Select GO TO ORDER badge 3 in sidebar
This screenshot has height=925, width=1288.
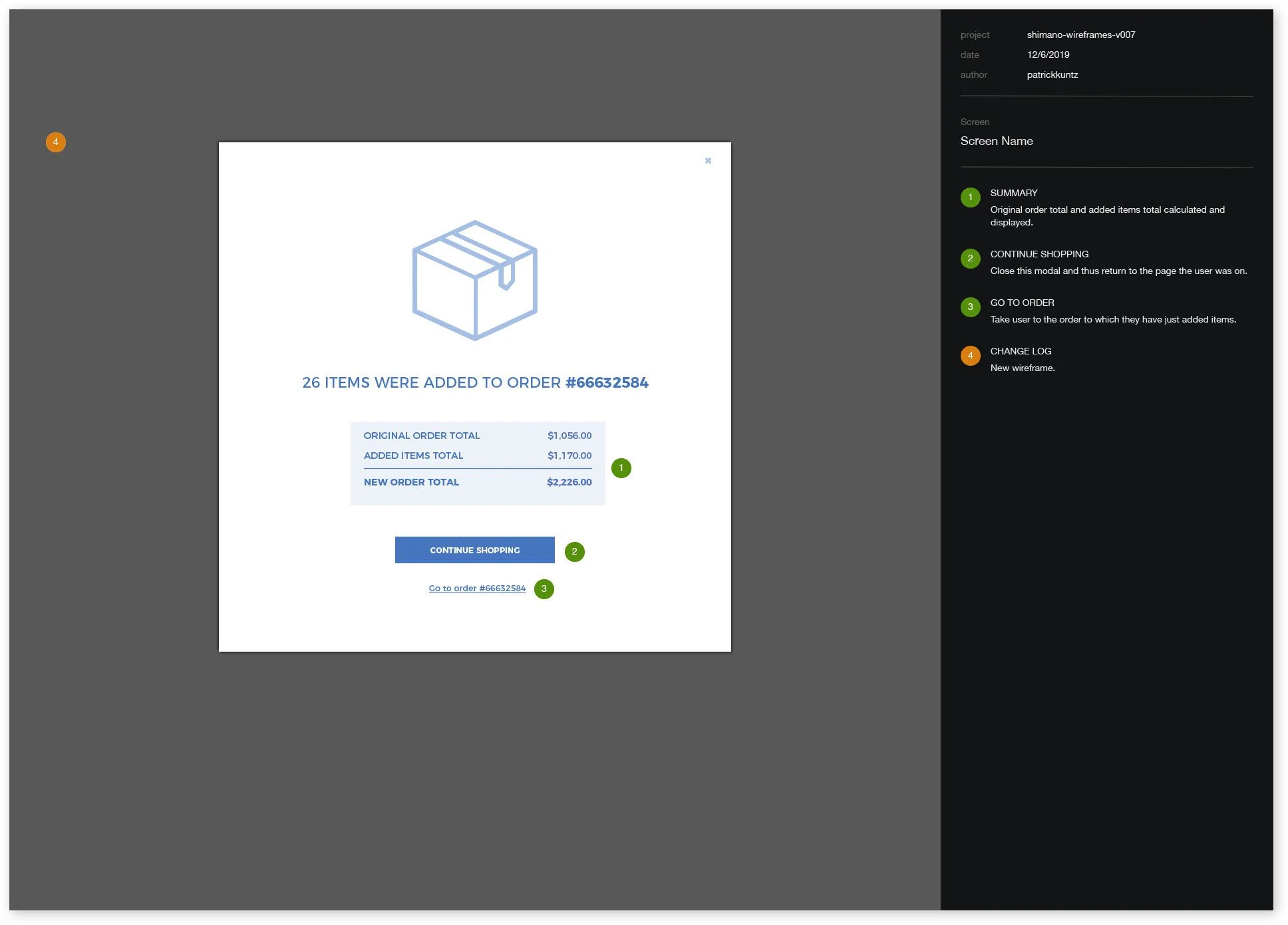point(970,307)
